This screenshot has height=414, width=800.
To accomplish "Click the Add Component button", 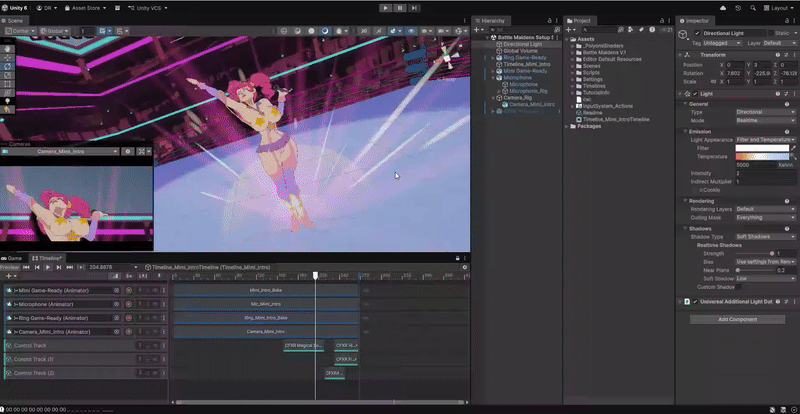I will point(737,320).
